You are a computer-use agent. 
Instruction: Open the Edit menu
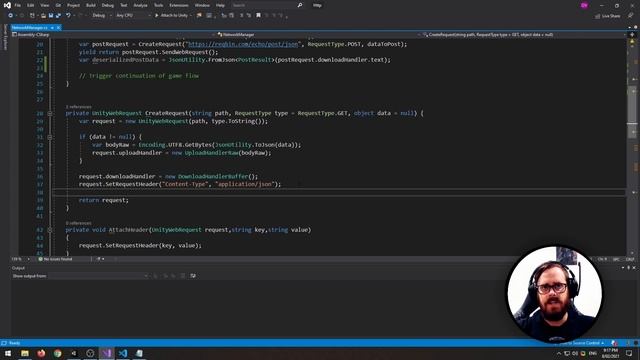[x=31, y=5]
